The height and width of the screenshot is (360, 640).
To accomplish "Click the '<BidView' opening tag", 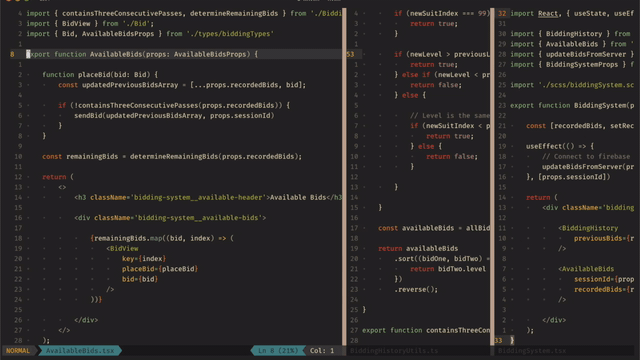I will point(122,248).
